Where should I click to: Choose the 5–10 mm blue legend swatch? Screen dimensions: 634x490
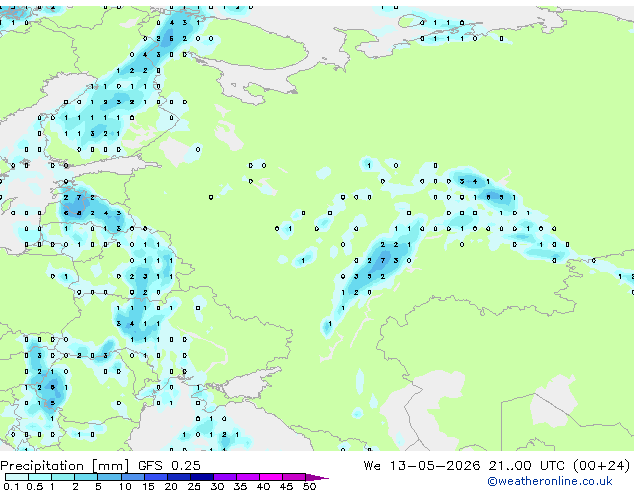(109, 477)
